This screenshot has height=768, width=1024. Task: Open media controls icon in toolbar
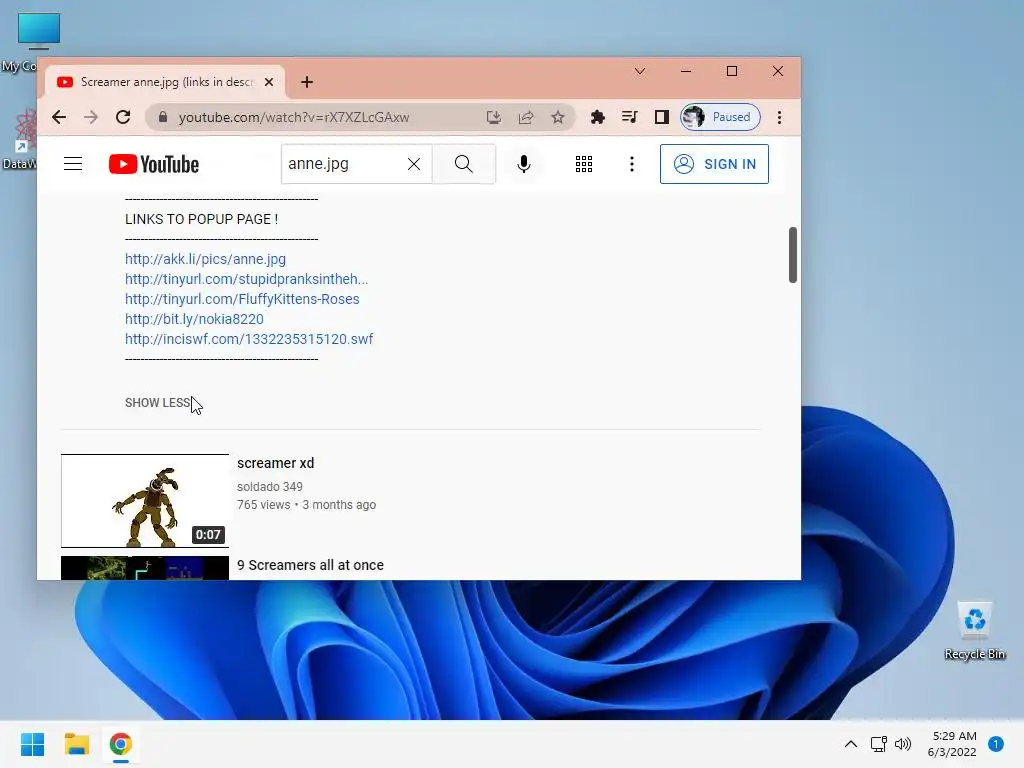[x=630, y=117]
